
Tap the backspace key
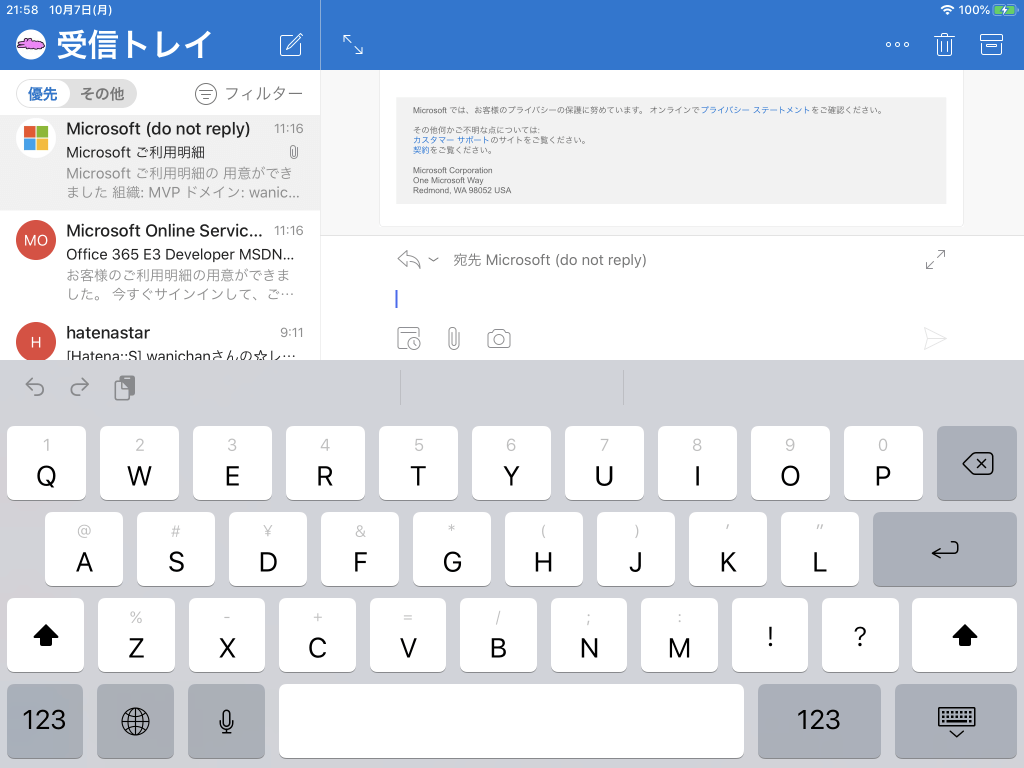point(976,463)
